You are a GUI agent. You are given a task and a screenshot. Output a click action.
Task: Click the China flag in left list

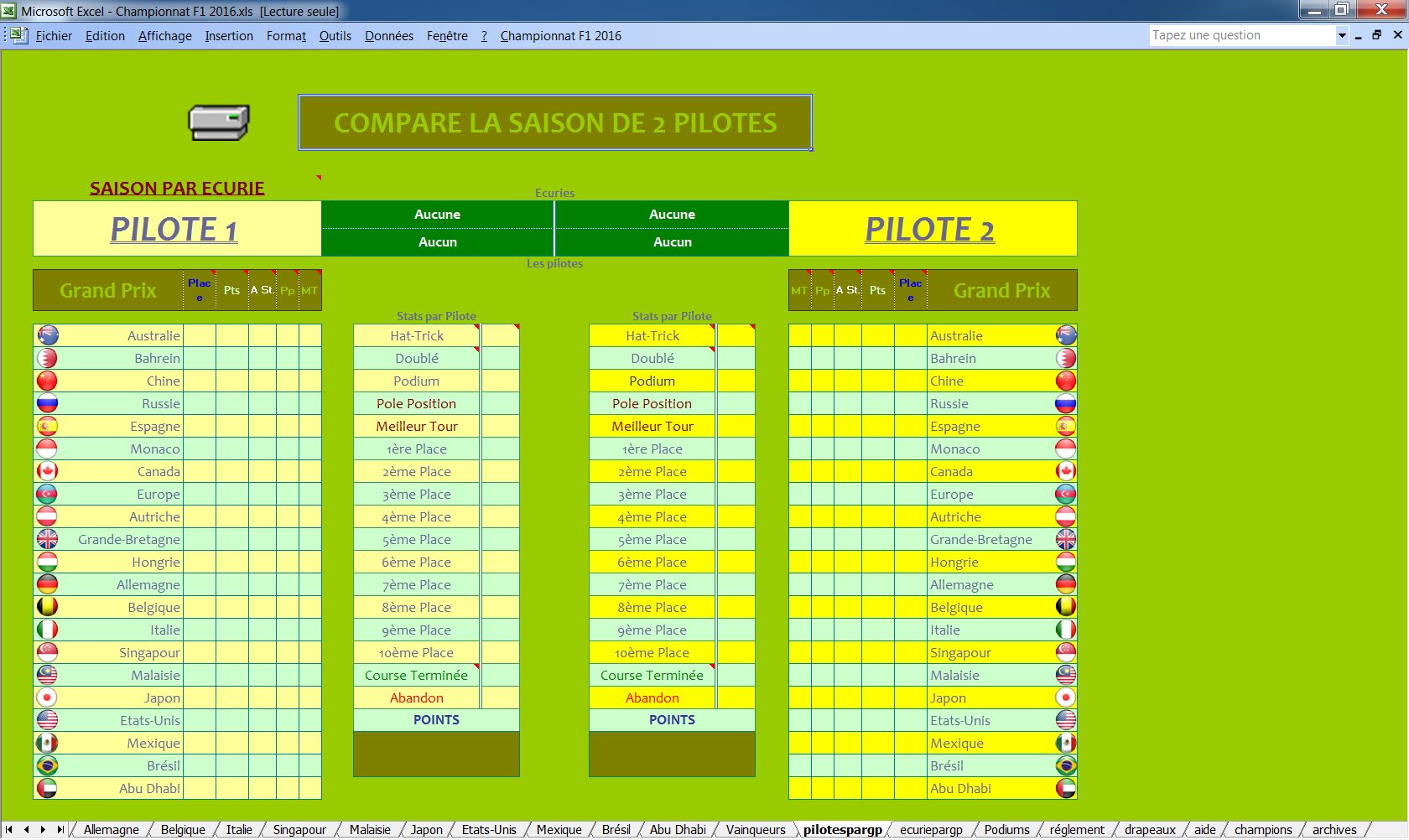48,381
